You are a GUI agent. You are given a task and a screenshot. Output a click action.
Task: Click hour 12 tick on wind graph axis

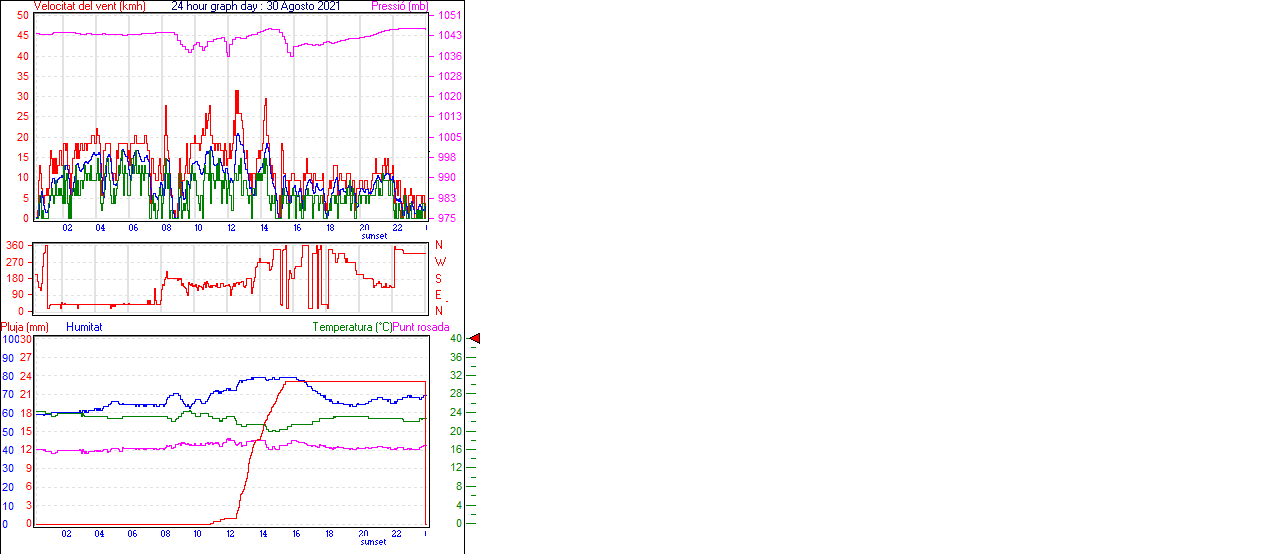click(x=232, y=228)
